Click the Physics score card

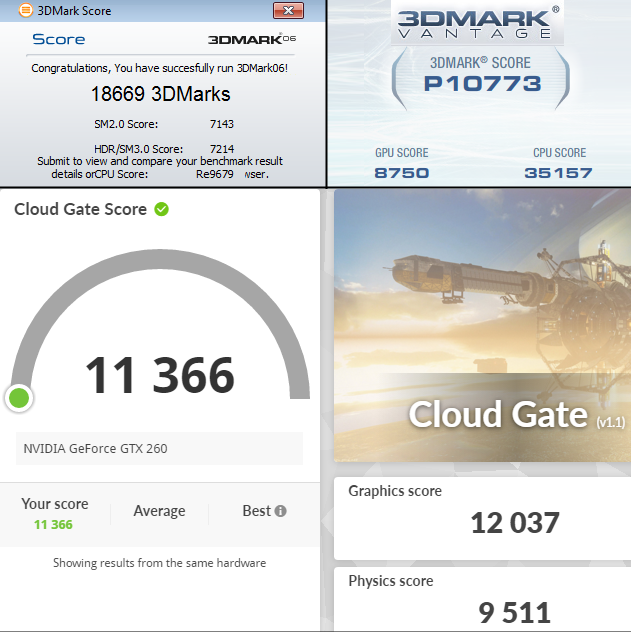click(482, 600)
